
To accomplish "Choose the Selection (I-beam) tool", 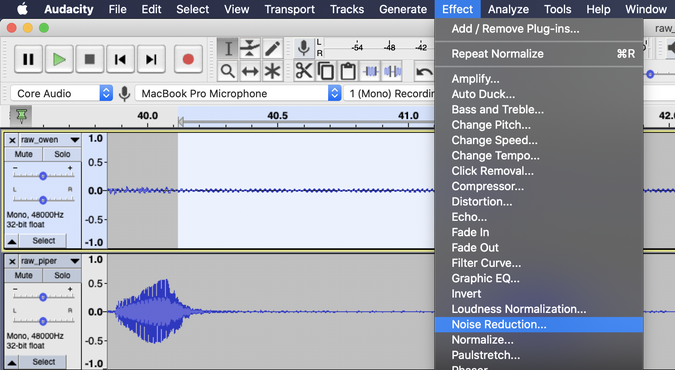I will point(228,48).
